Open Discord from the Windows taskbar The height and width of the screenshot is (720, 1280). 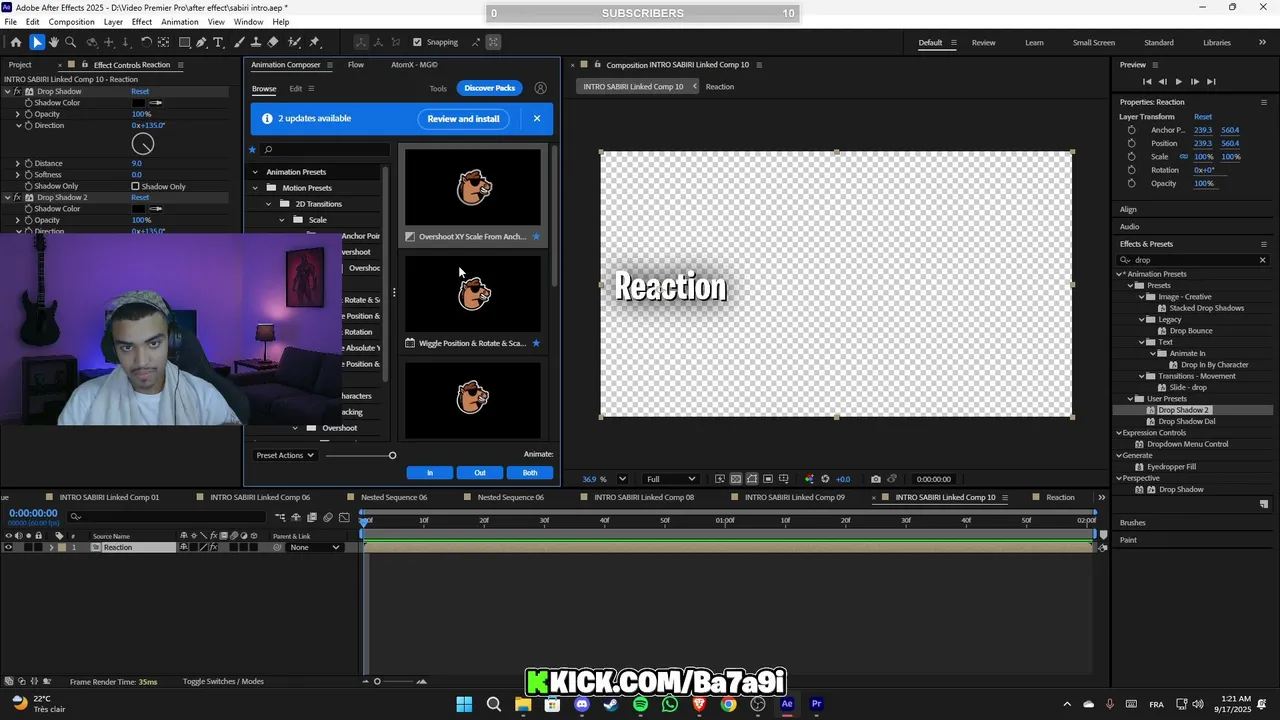(582, 704)
